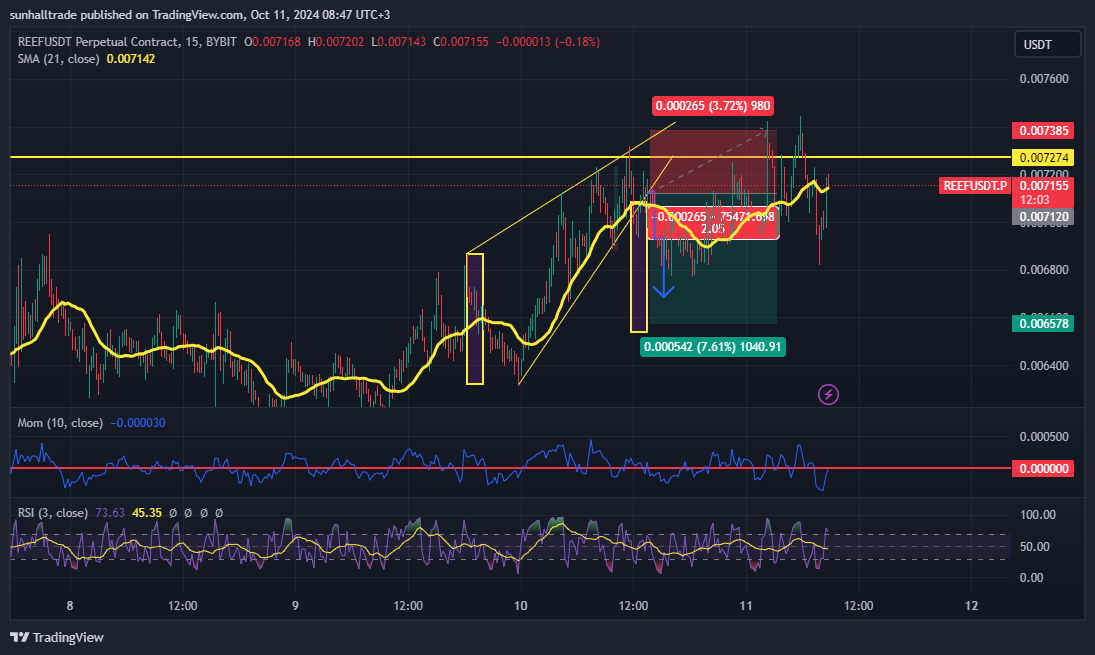This screenshot has width=1095, height=655.
Task: Click the momentum value -0.000030
Action: (138, 423)
